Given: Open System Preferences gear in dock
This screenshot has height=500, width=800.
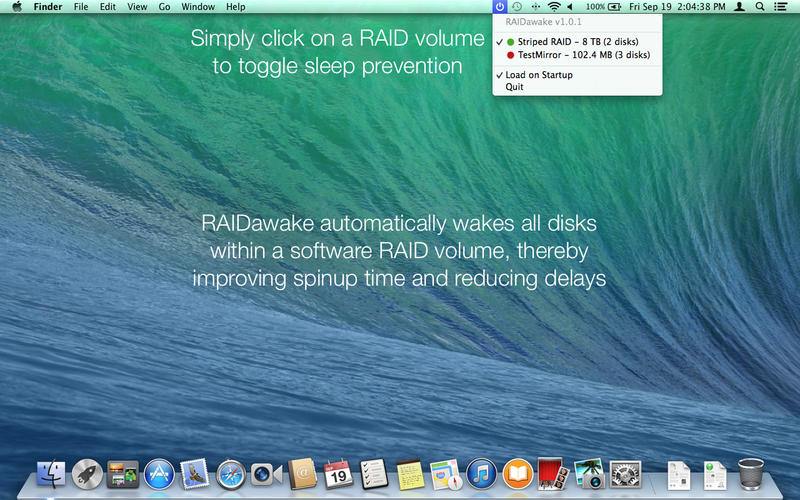Looking at the screenshot, I should (625, 473).
